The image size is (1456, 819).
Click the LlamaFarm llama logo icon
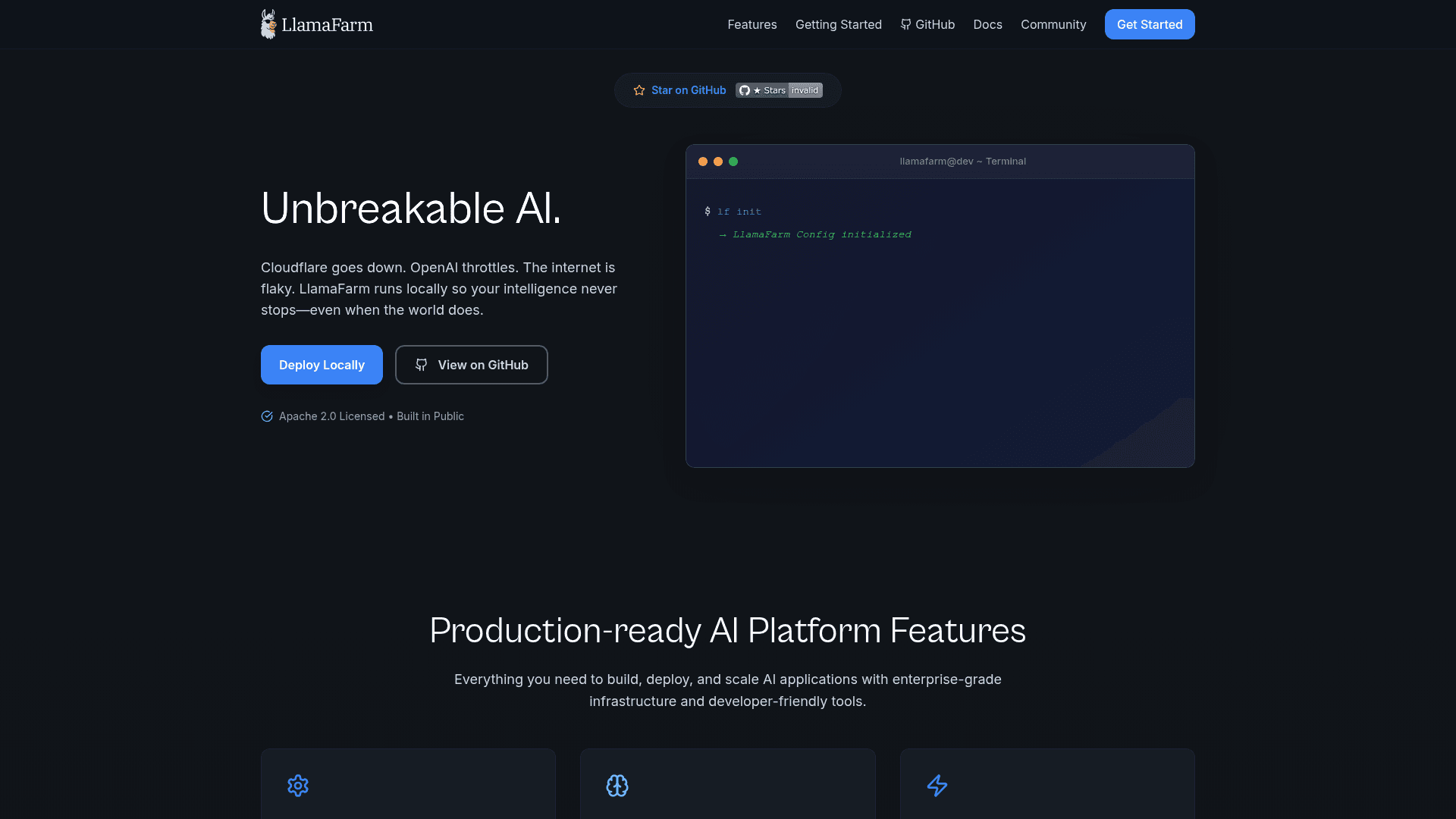click(x=268, y=24)
